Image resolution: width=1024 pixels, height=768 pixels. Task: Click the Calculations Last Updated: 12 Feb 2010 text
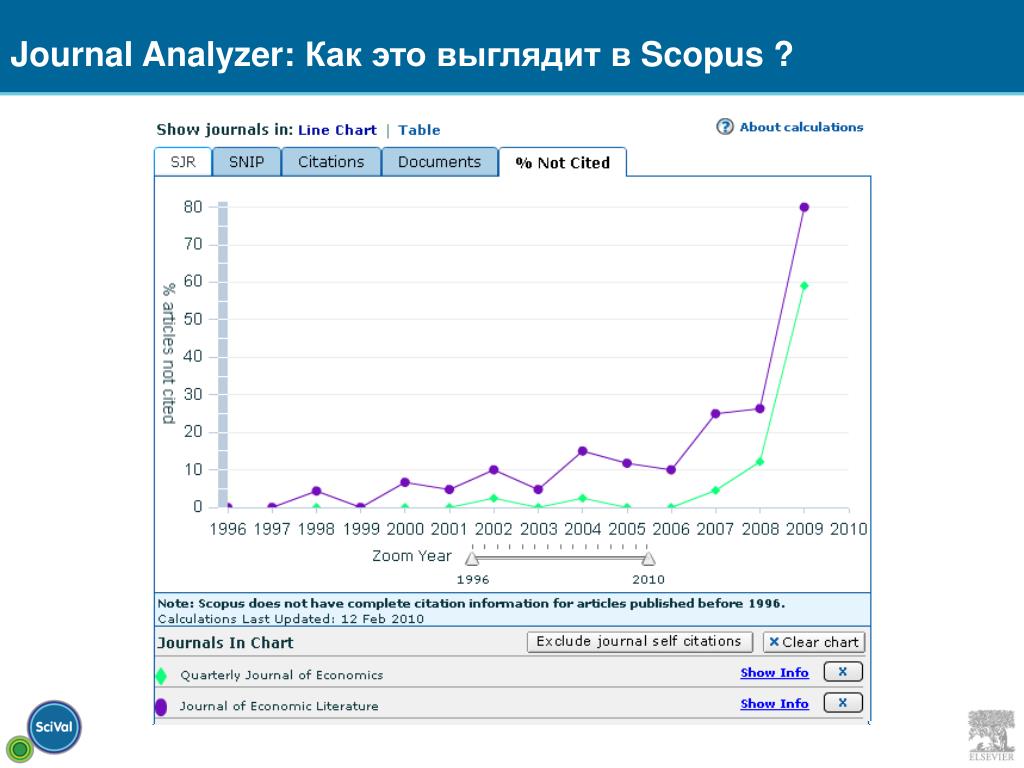tap(291, 618)
